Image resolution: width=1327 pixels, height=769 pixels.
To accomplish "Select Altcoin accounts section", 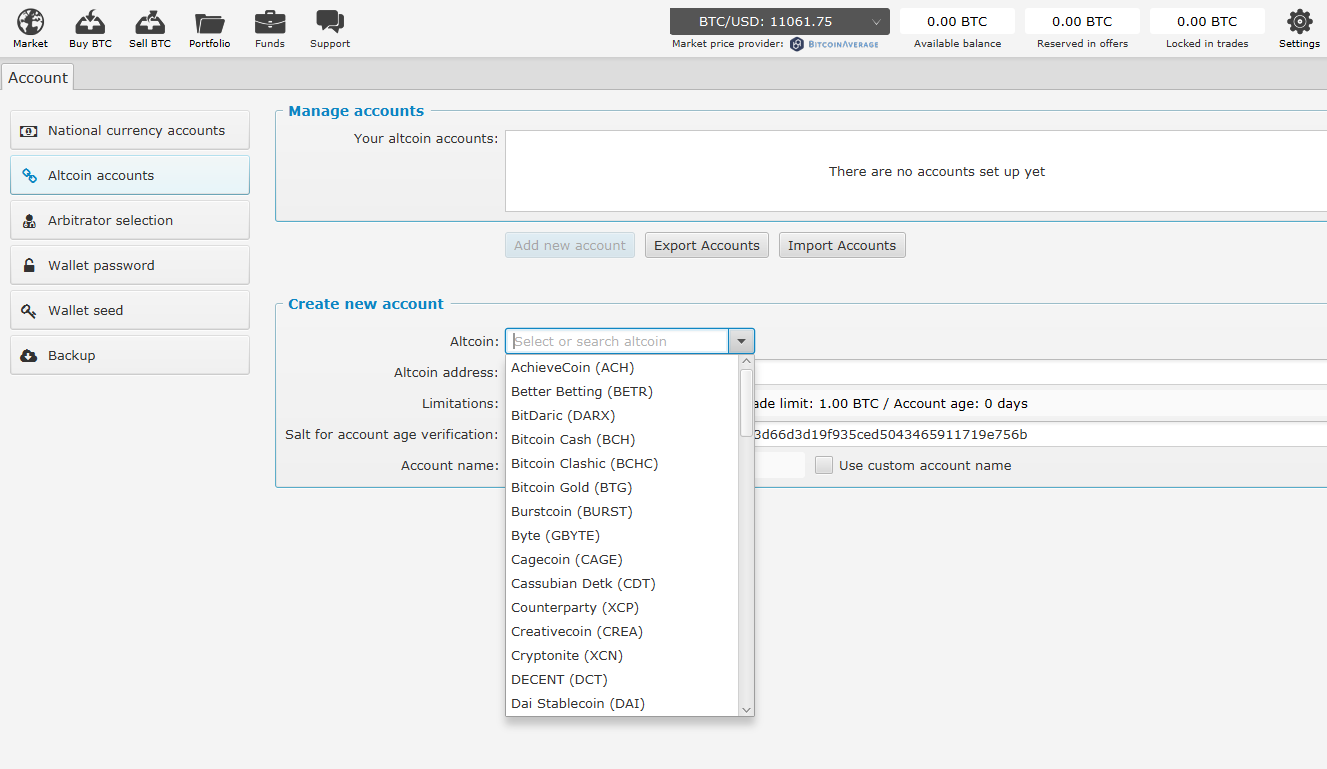I will click(x=130, y=175).
